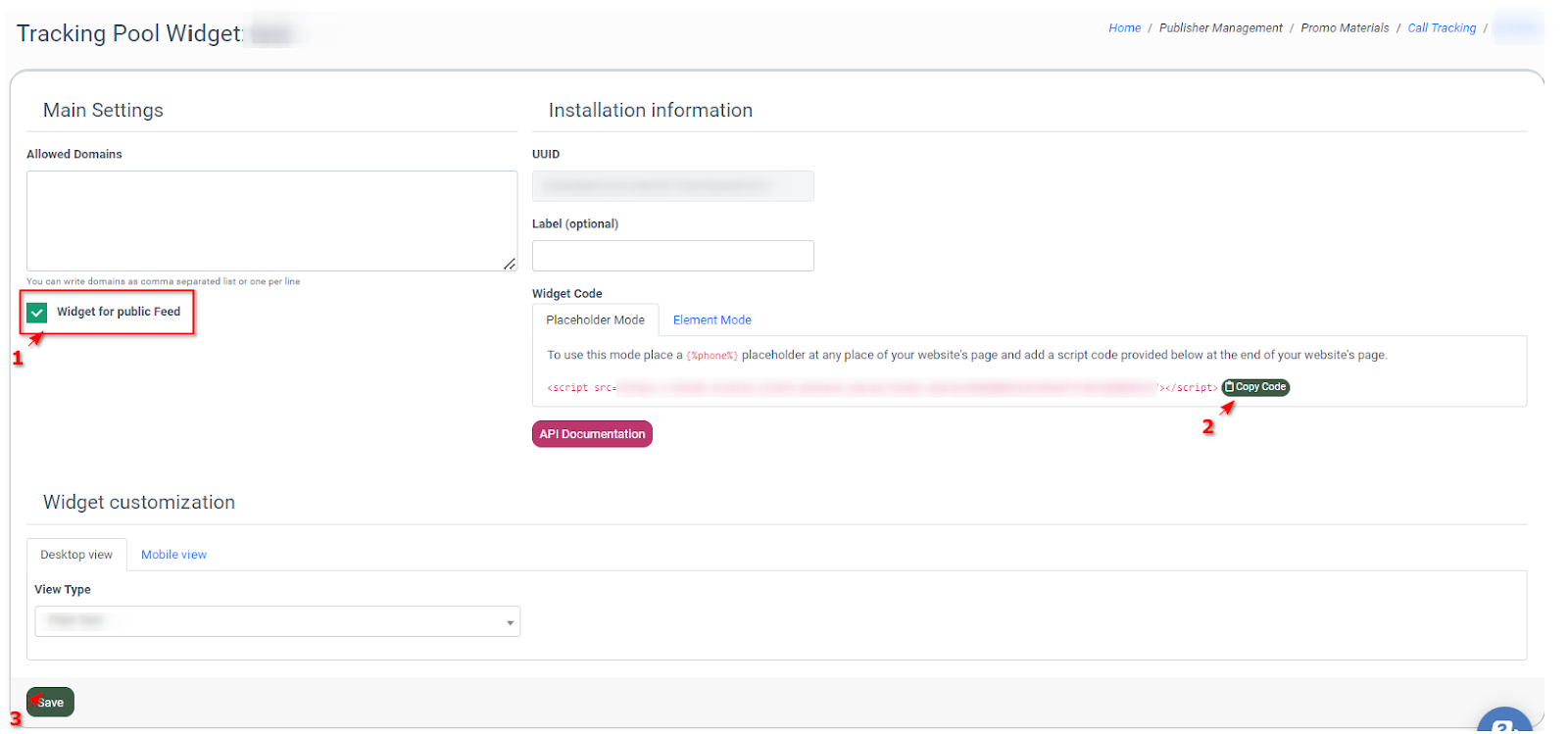Click the Main Settings heading
The image size is (1568, 734).
coord(103,111)
